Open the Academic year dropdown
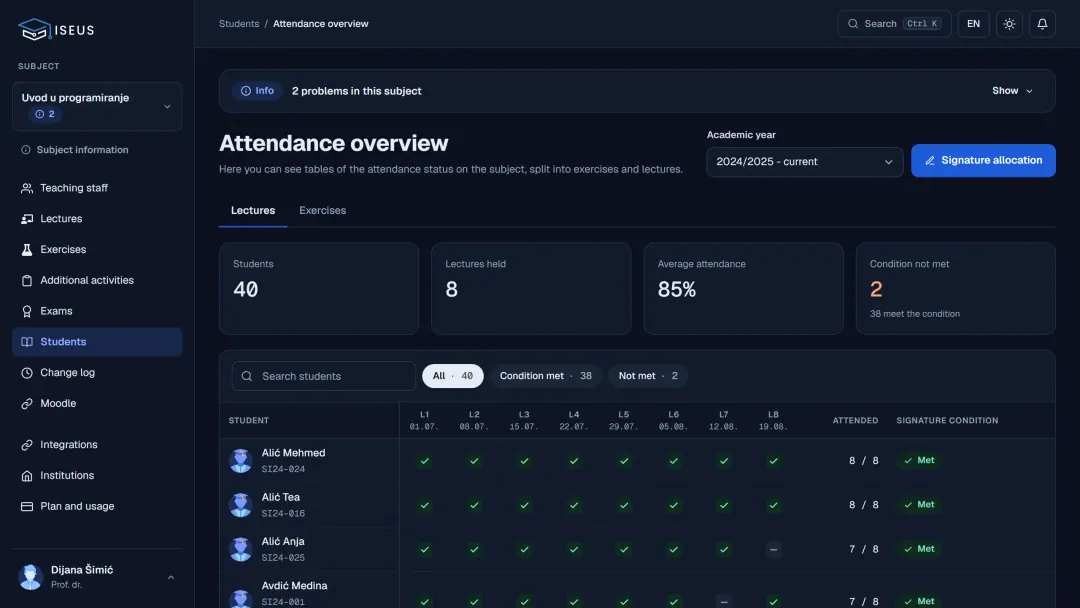This screenshot has width=1080, height=608. tap(804, 162)
